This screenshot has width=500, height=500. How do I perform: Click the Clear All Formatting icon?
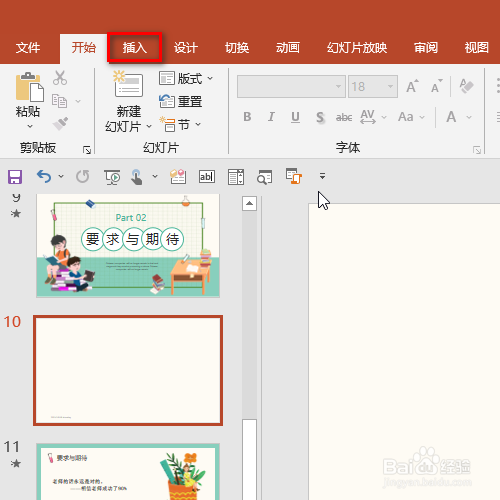pyautogui.click(x=466, y=86)
